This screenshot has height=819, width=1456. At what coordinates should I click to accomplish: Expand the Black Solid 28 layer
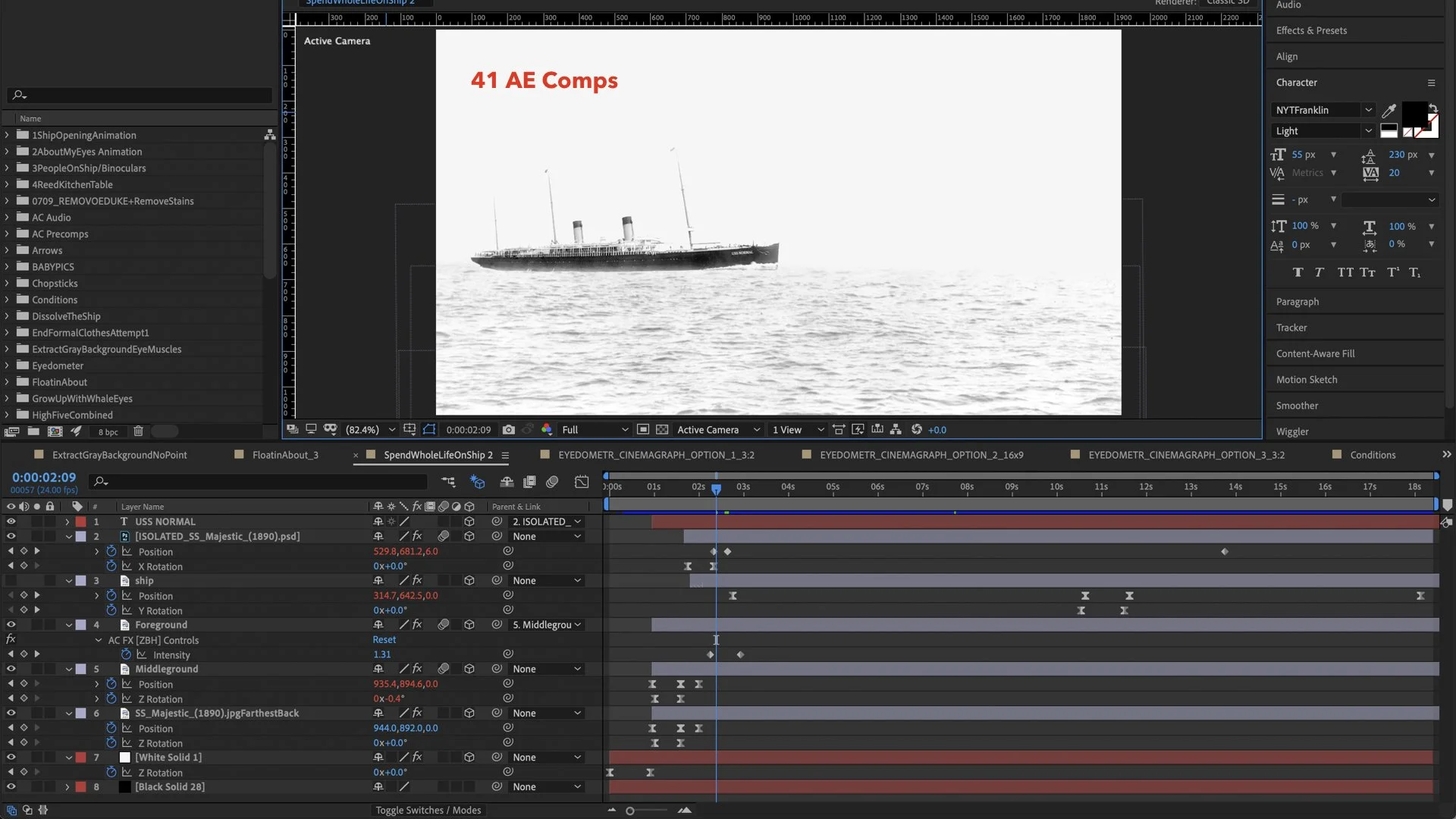(67, 787)
